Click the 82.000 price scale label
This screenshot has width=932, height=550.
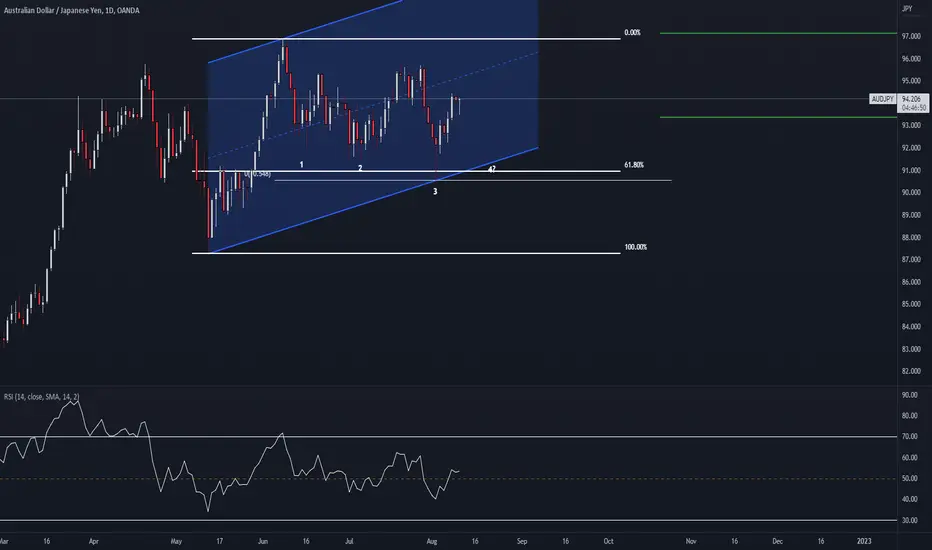[911, 372]
